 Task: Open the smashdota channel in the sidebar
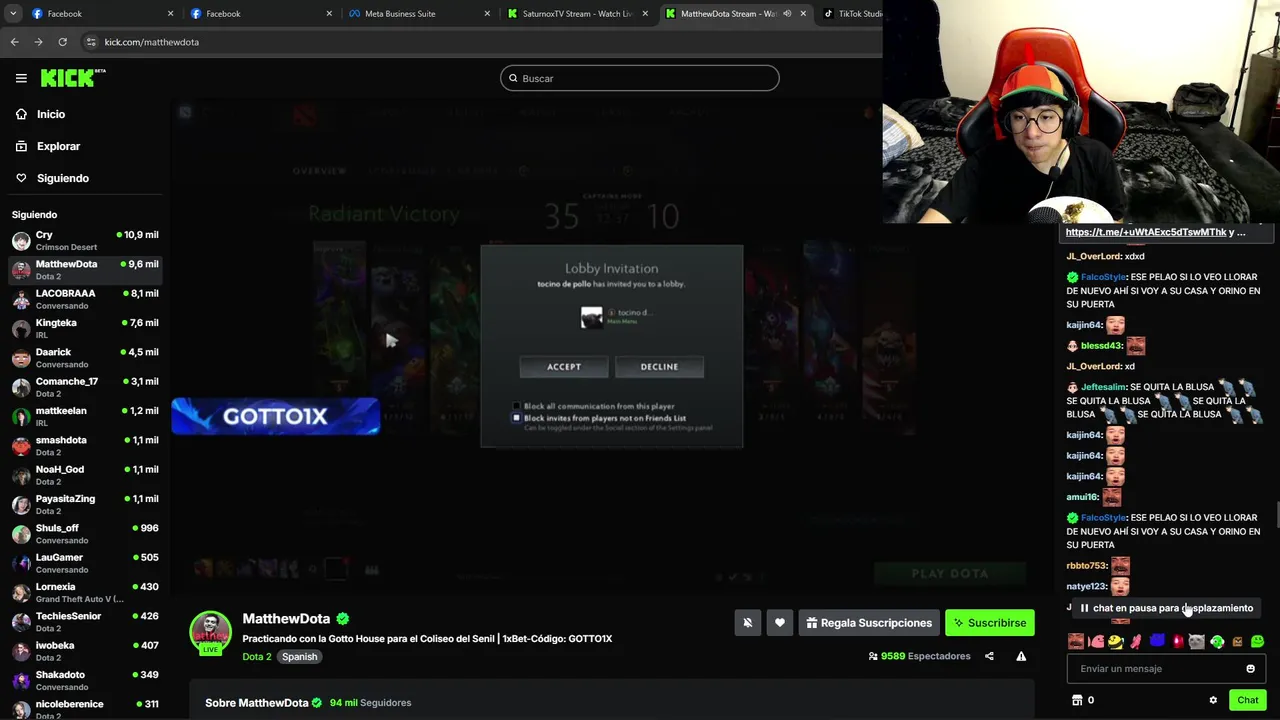(x=84, y=446)
